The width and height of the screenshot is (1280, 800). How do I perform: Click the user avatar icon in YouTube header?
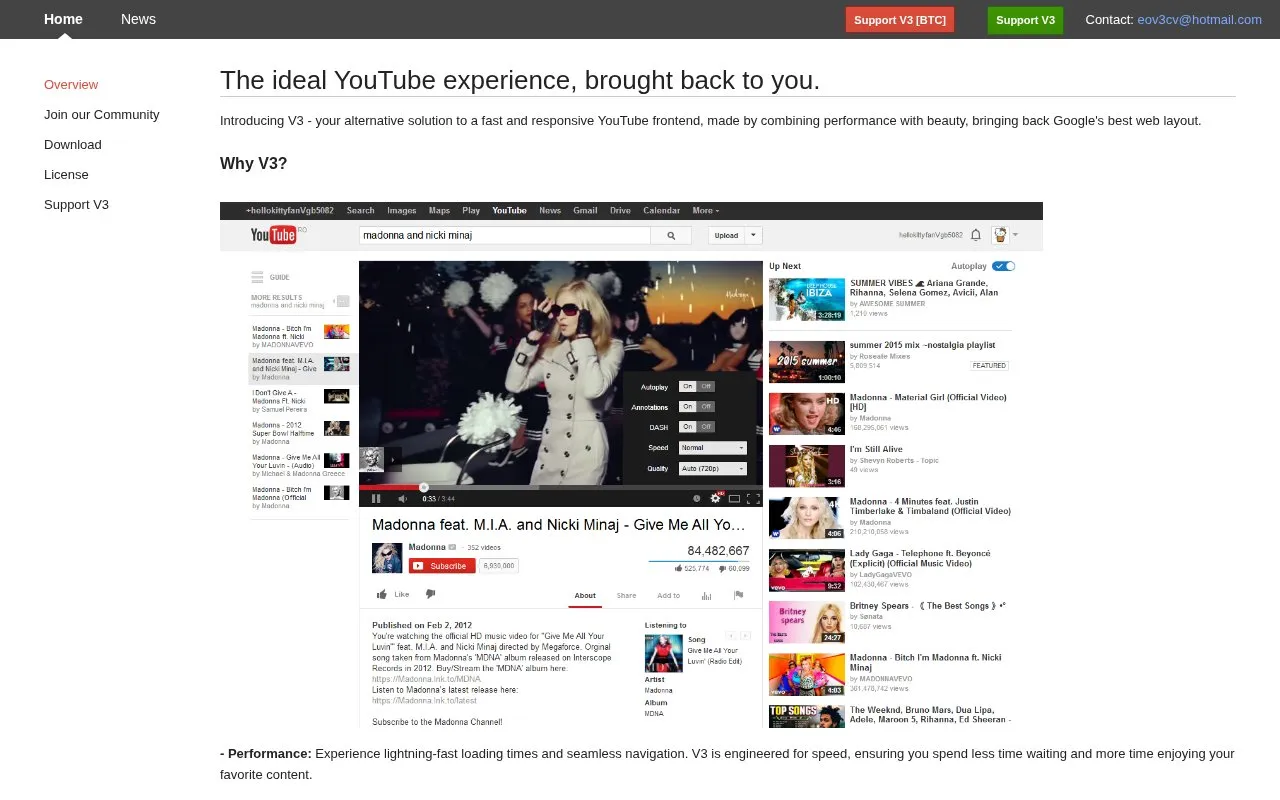point(999,235)
